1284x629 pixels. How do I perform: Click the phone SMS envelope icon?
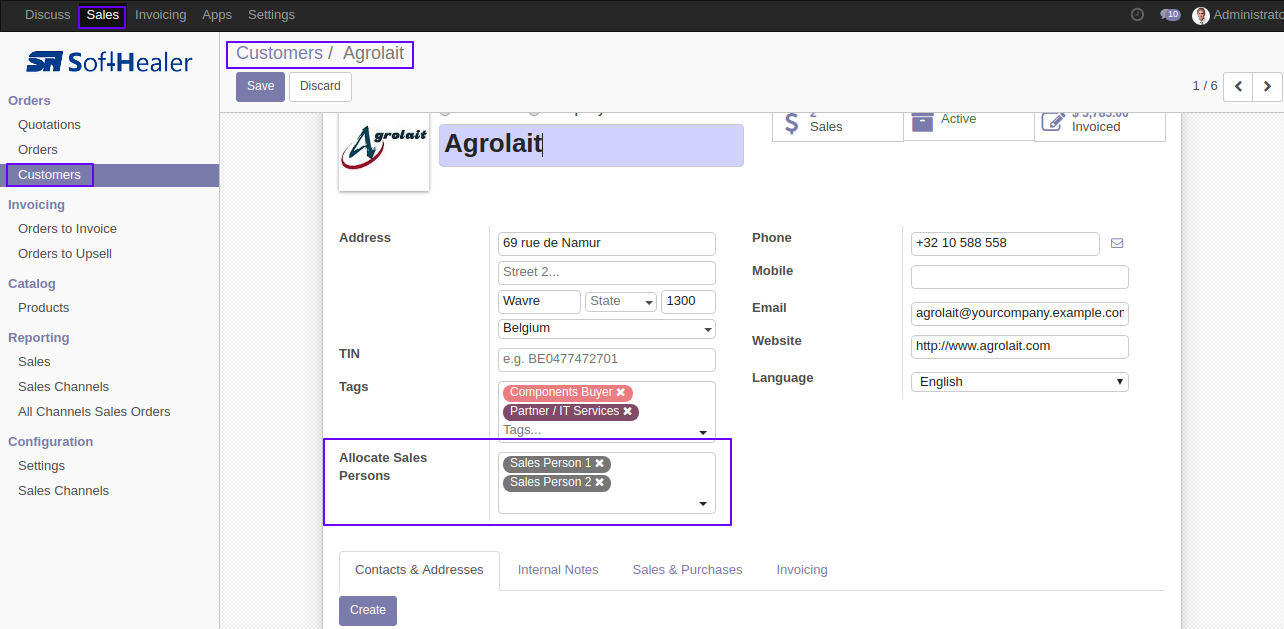1117,243
